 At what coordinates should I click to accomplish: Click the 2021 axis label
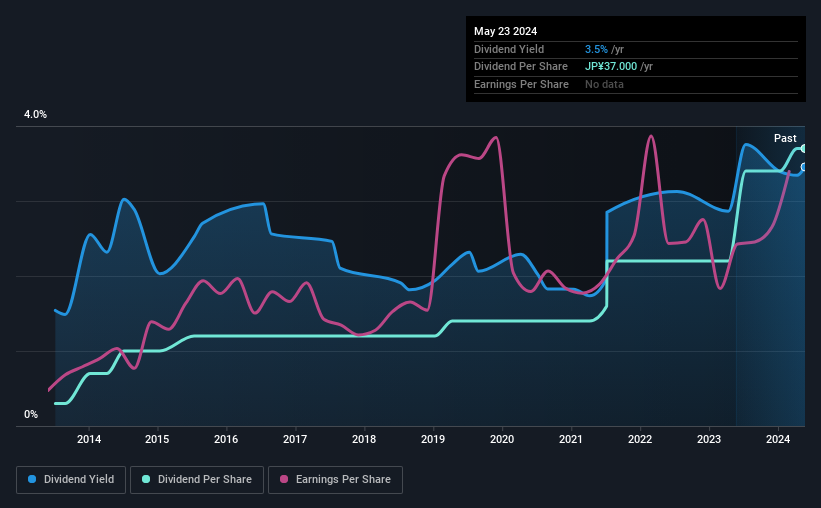tap(571, 439)
